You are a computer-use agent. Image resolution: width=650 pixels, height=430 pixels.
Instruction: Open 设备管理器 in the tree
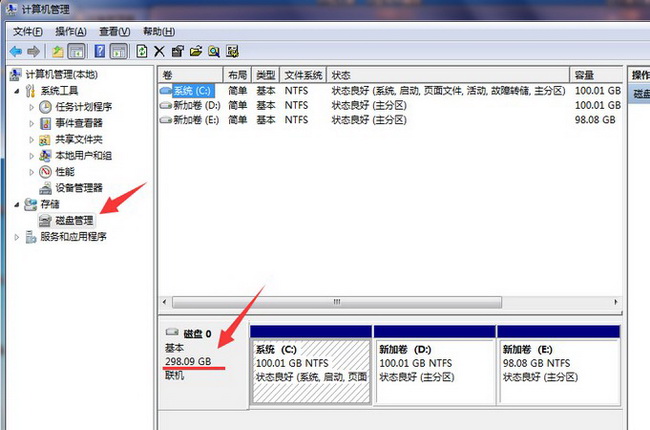click(79, 188)
